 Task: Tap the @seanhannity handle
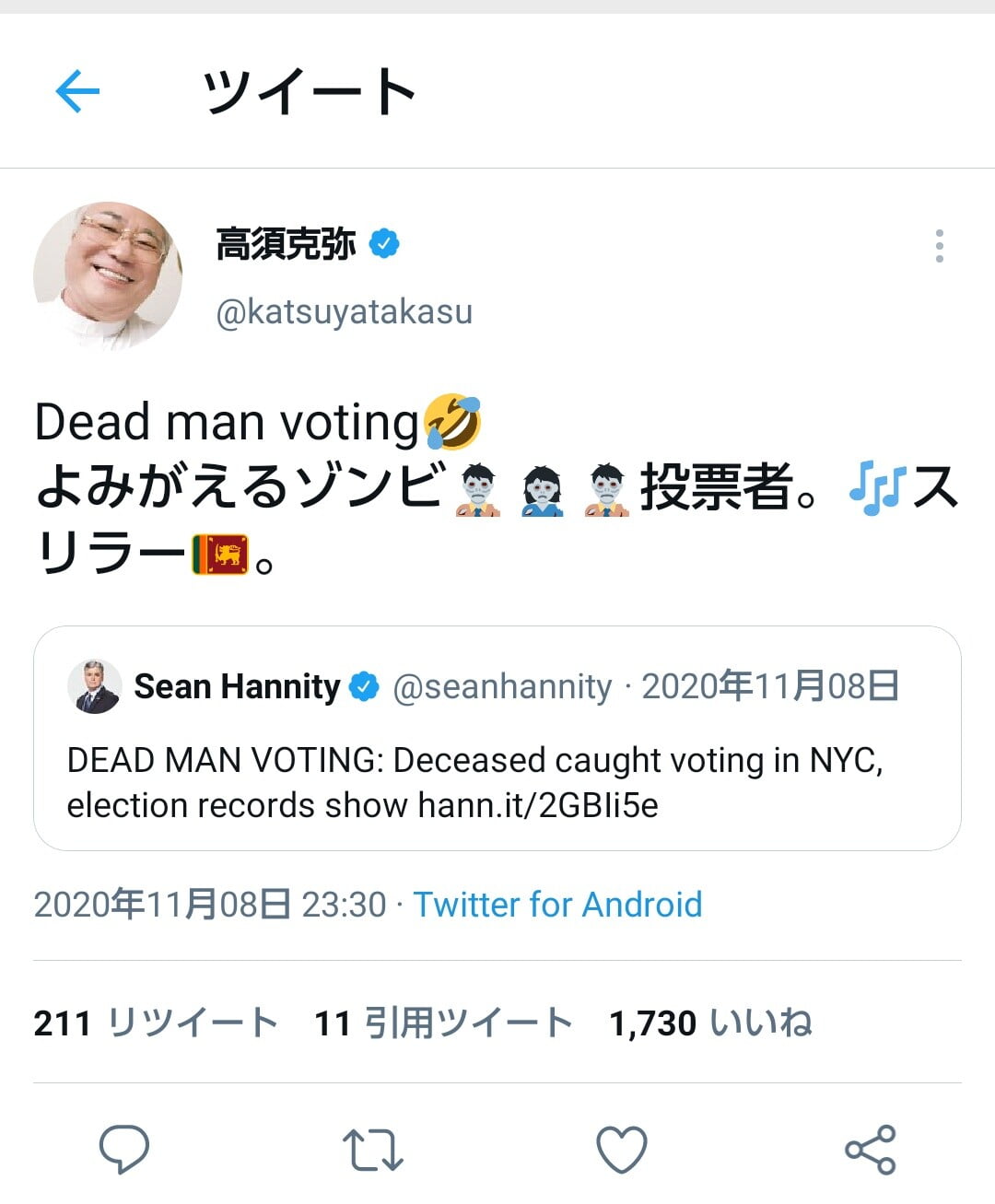502,687
